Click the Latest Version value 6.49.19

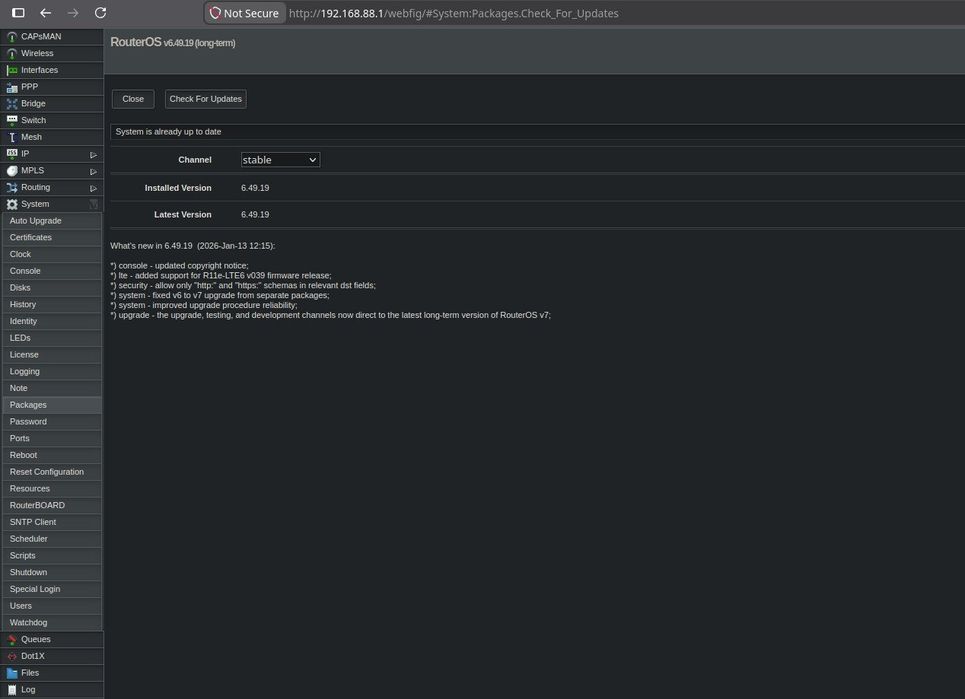[255, 215]
